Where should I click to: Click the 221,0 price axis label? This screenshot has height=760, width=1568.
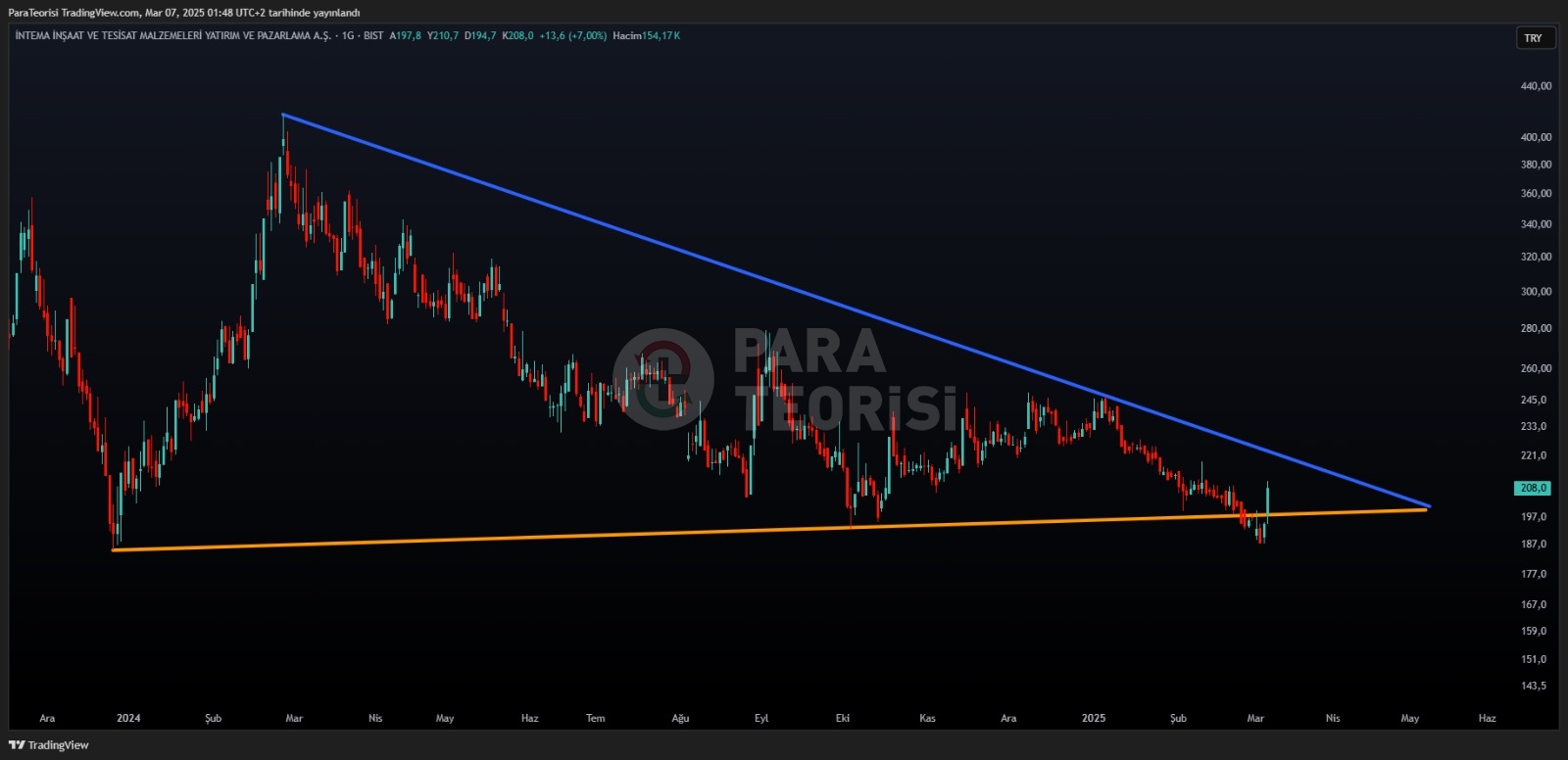pyautogui.click(x=1534, y=456)
